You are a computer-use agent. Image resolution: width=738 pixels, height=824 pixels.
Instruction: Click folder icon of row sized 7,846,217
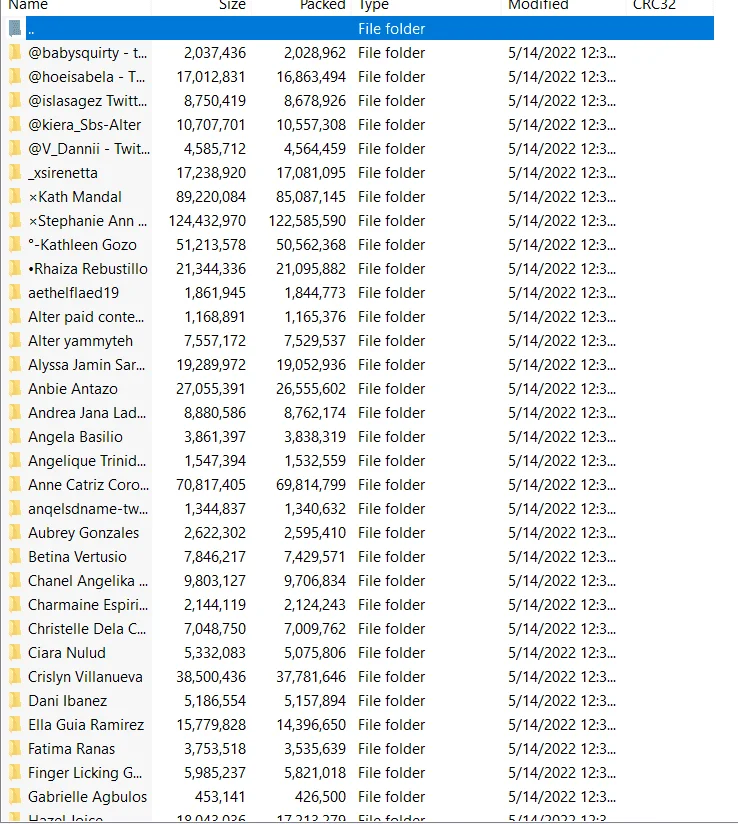pyautogui.click(x=15, y=557)
